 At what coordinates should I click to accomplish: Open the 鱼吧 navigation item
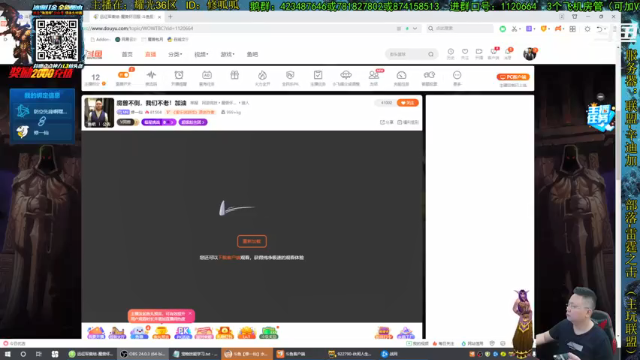(252, 54)
